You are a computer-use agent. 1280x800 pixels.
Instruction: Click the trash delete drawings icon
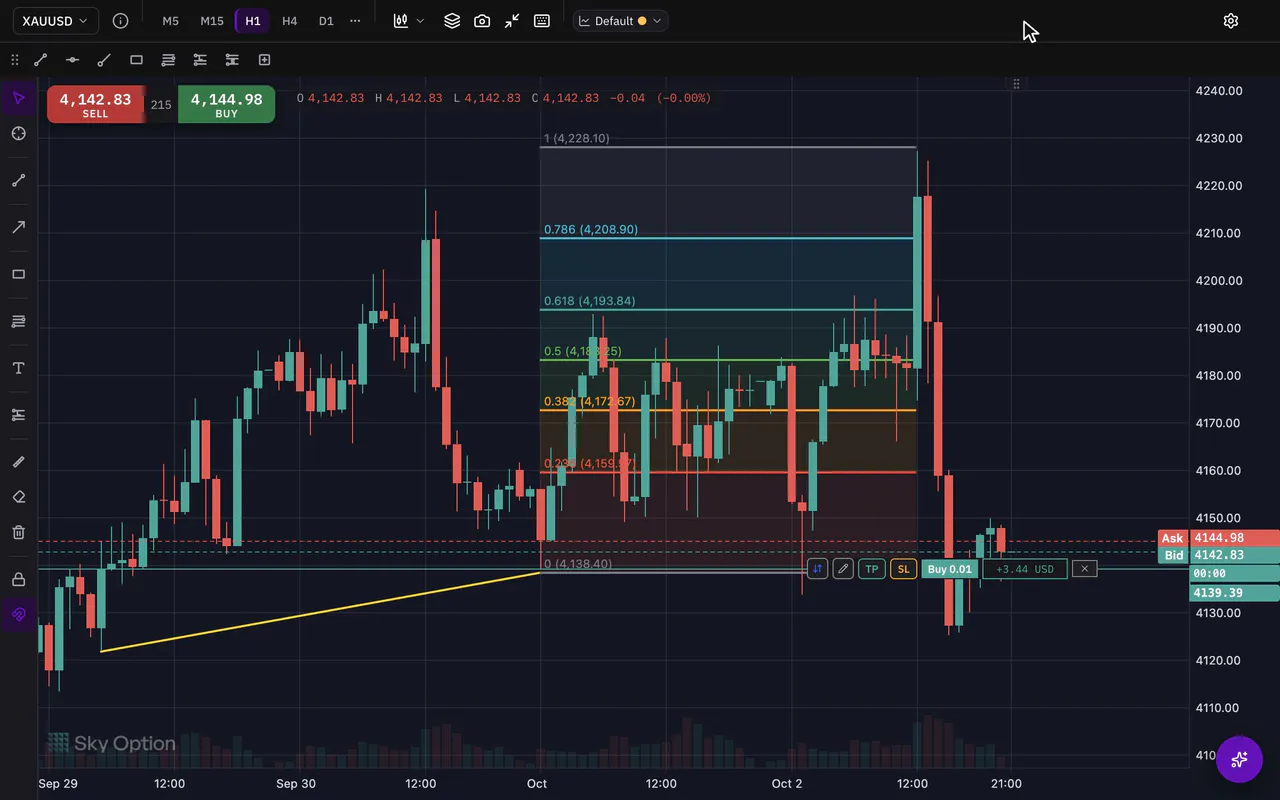[x=18, y=532]
